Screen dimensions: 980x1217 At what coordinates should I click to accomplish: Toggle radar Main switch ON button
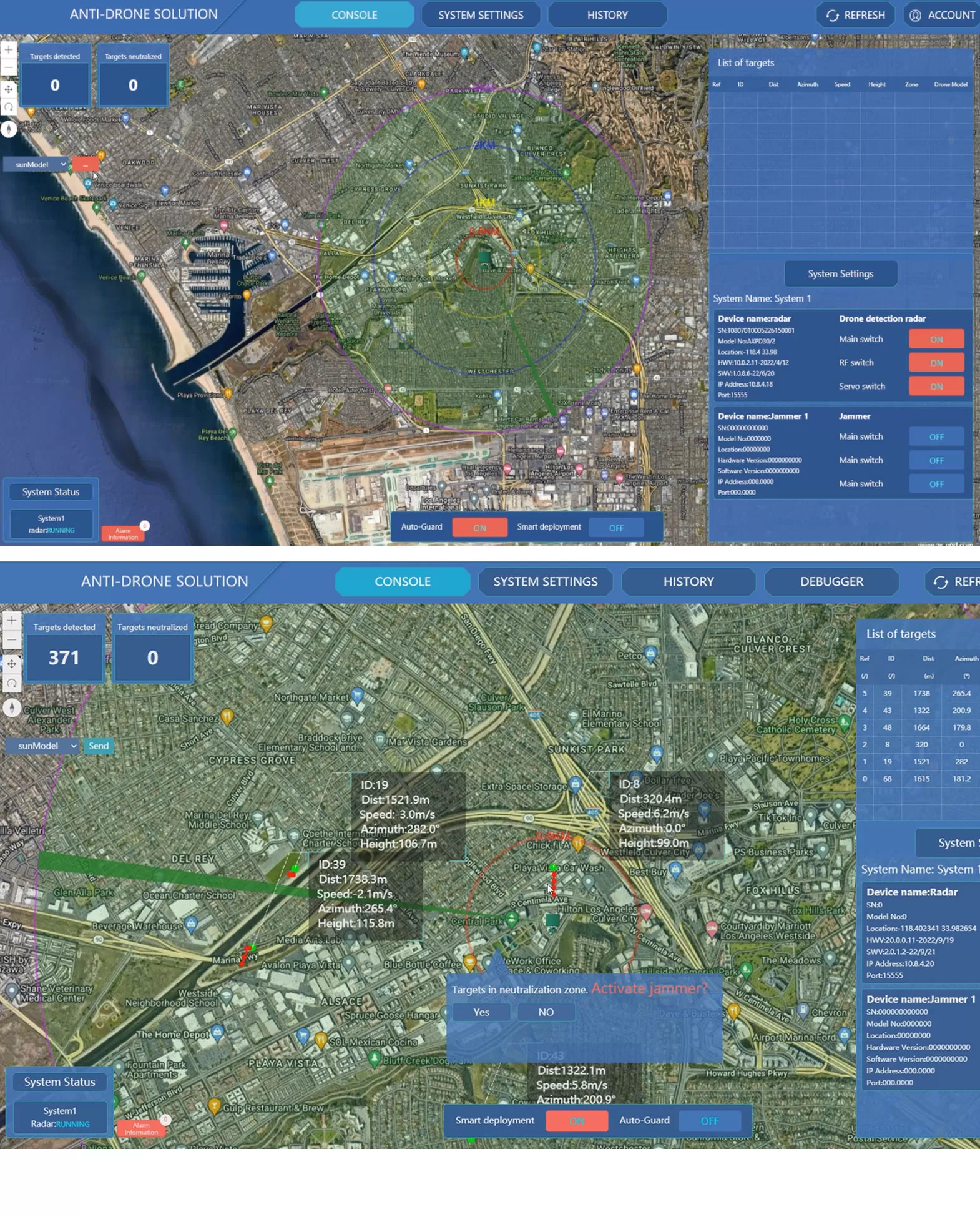[x=936, y=339]
